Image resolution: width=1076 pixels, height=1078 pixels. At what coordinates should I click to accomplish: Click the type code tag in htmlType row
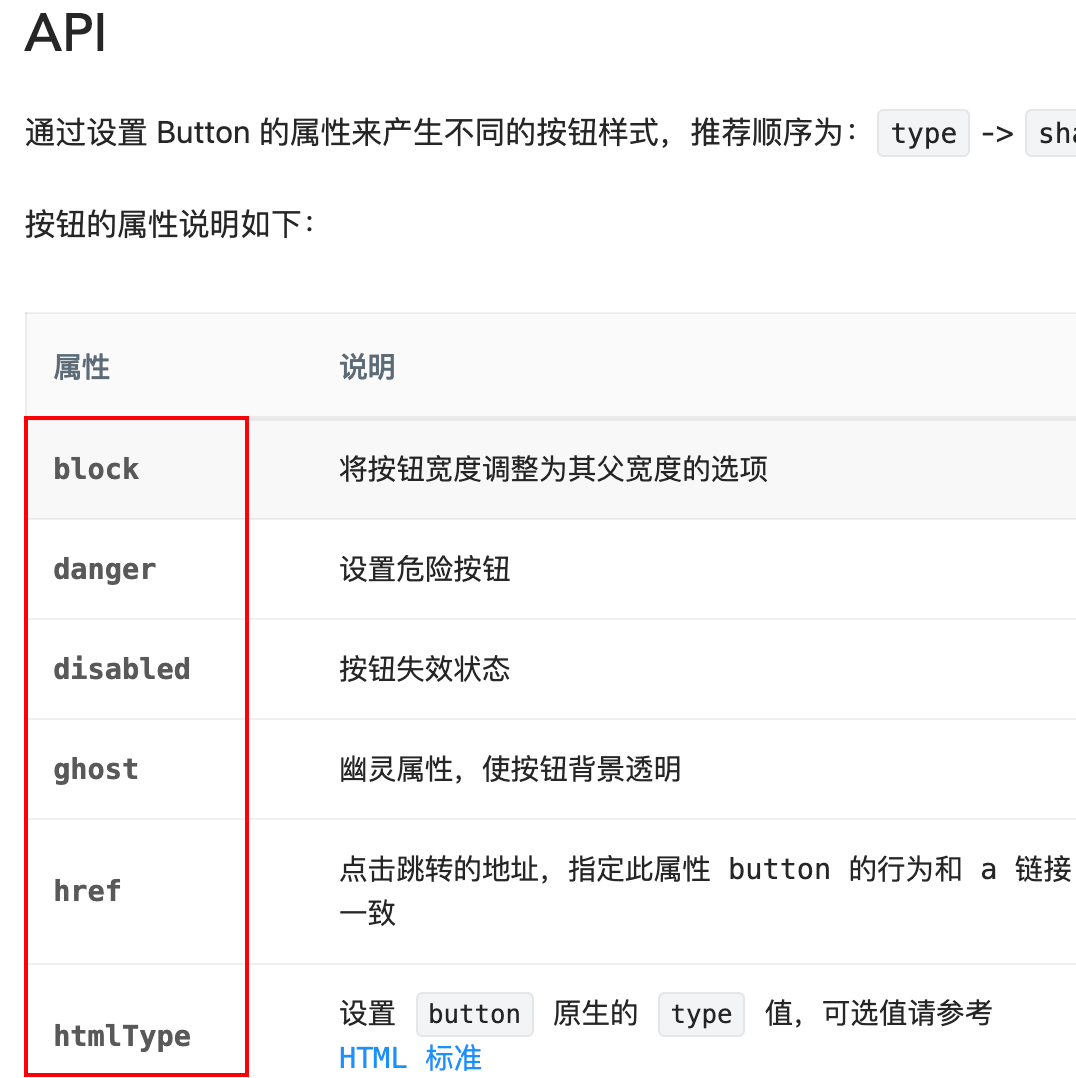(701, 1014)
